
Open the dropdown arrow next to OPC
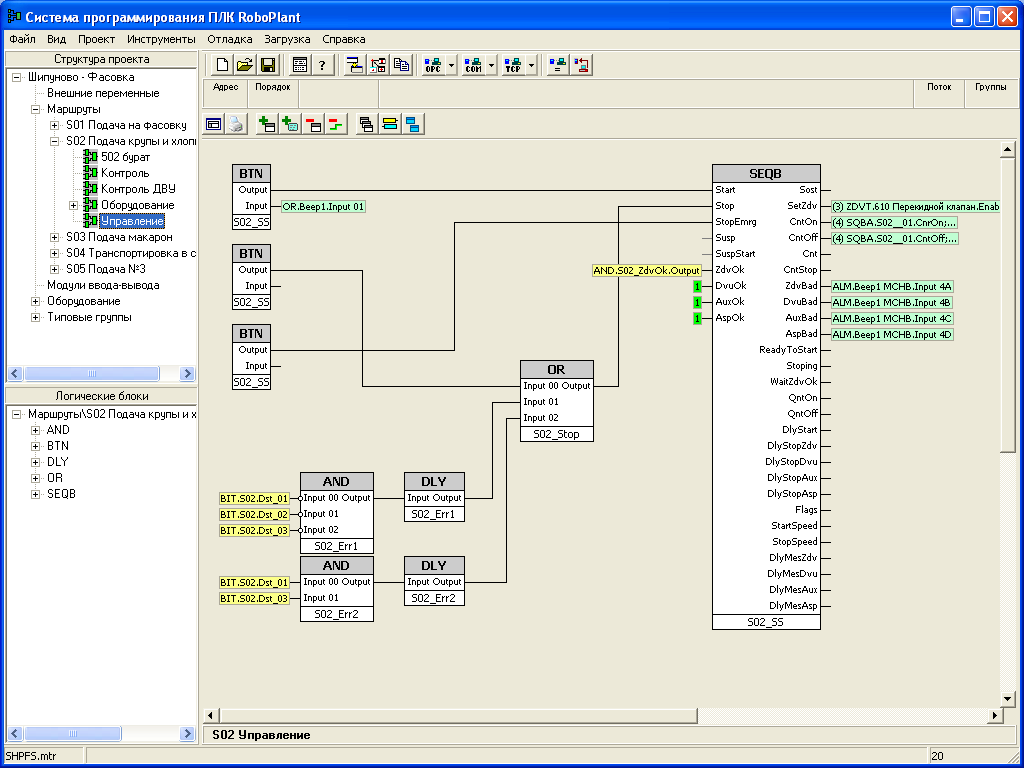pyautogui.click(x=452, y=65)
